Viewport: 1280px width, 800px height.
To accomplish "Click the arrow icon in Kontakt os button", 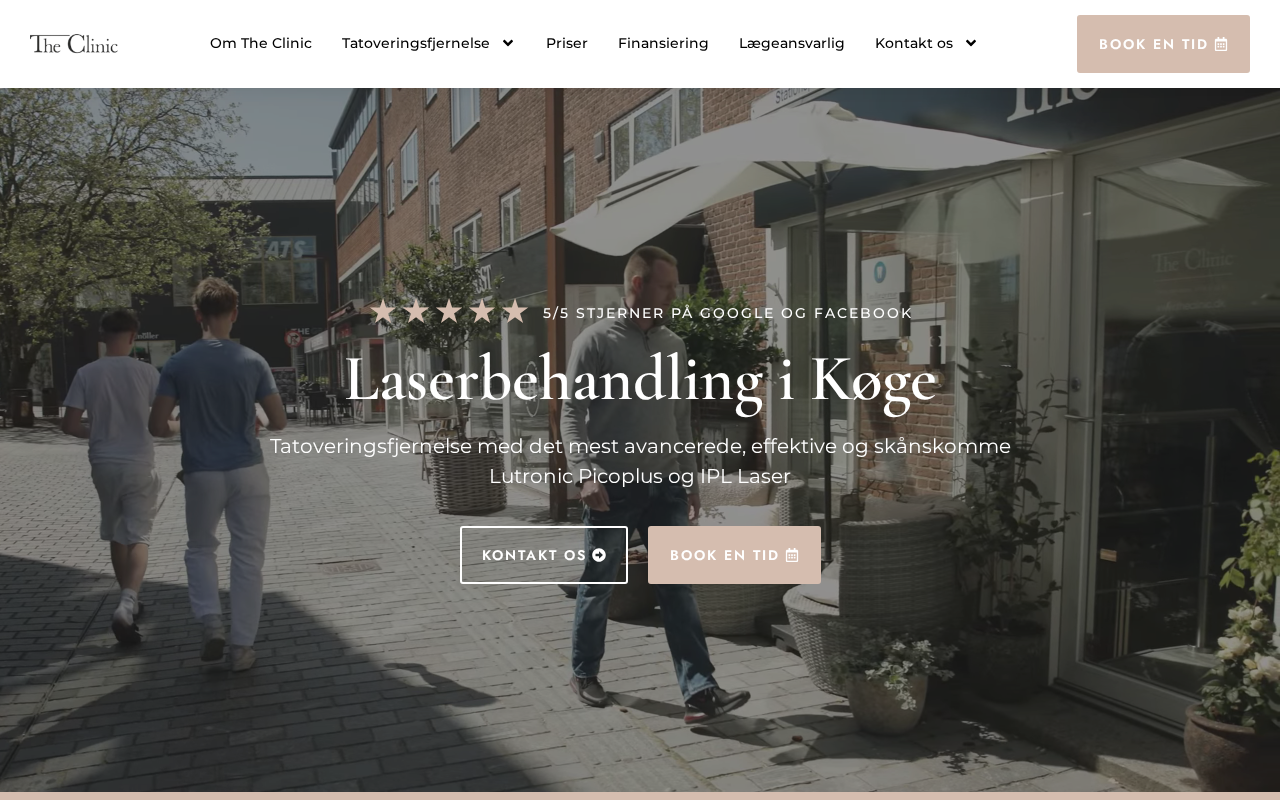I will coord(599,555).
